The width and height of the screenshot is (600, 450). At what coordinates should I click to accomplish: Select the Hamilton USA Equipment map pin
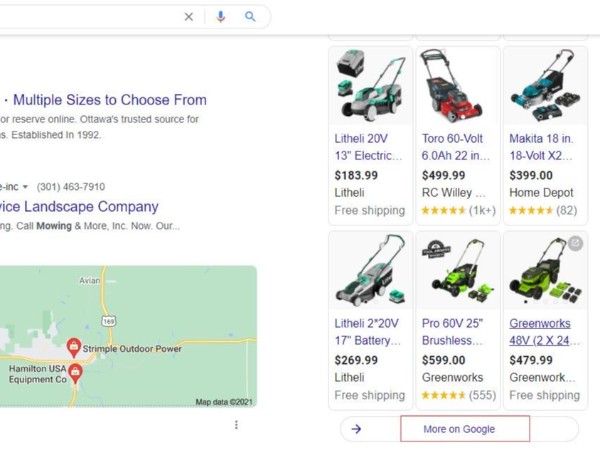click(75, 373)
